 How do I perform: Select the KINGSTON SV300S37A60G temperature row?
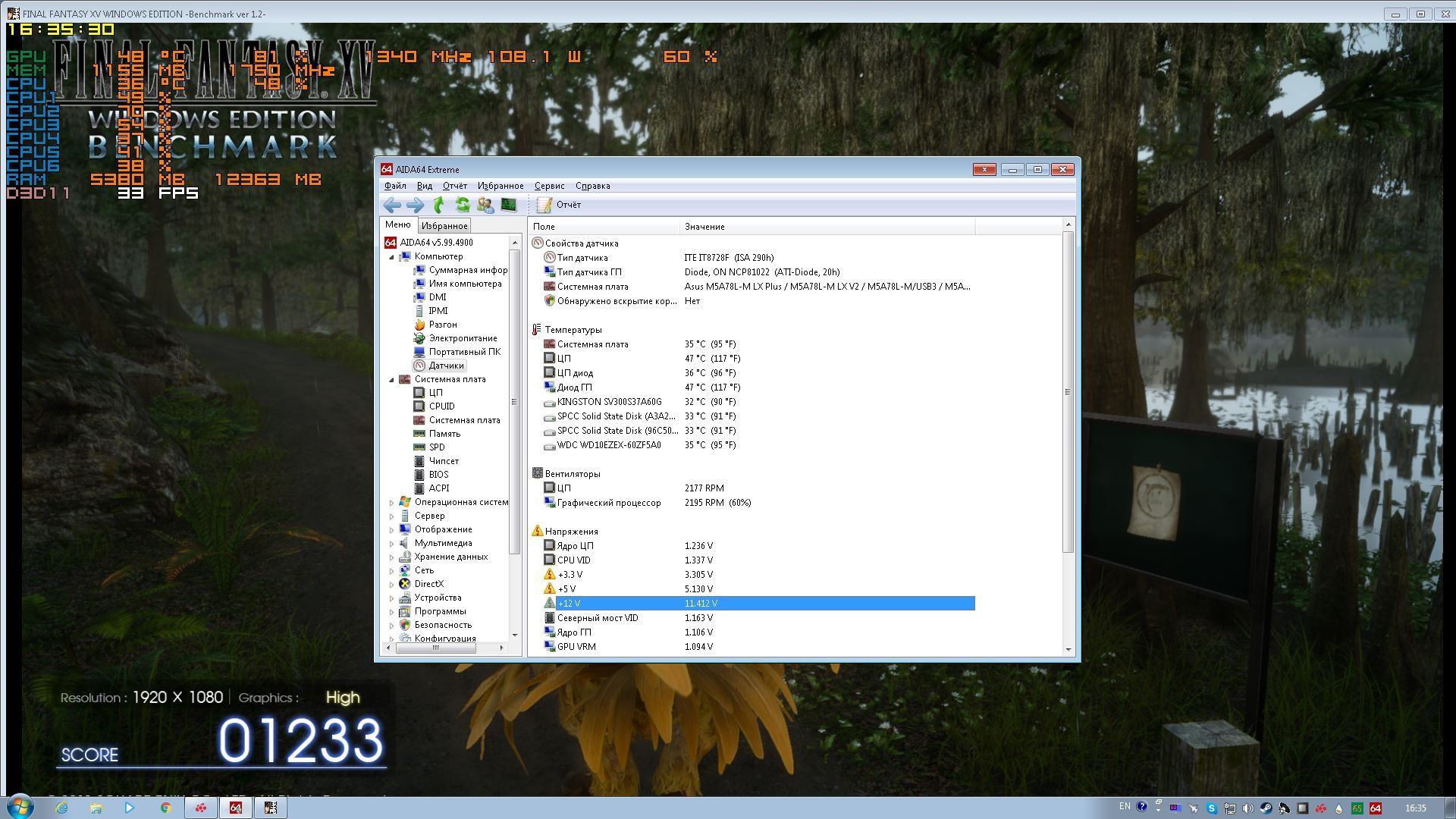(758, 402)
